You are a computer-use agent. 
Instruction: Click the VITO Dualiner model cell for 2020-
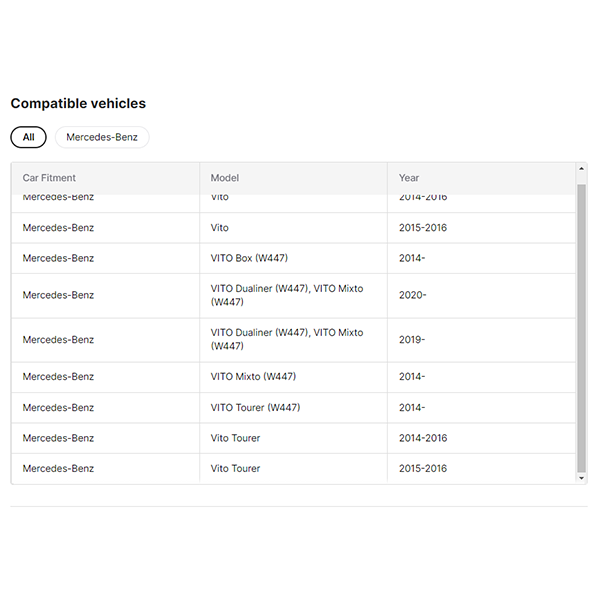tap(286, 295)
